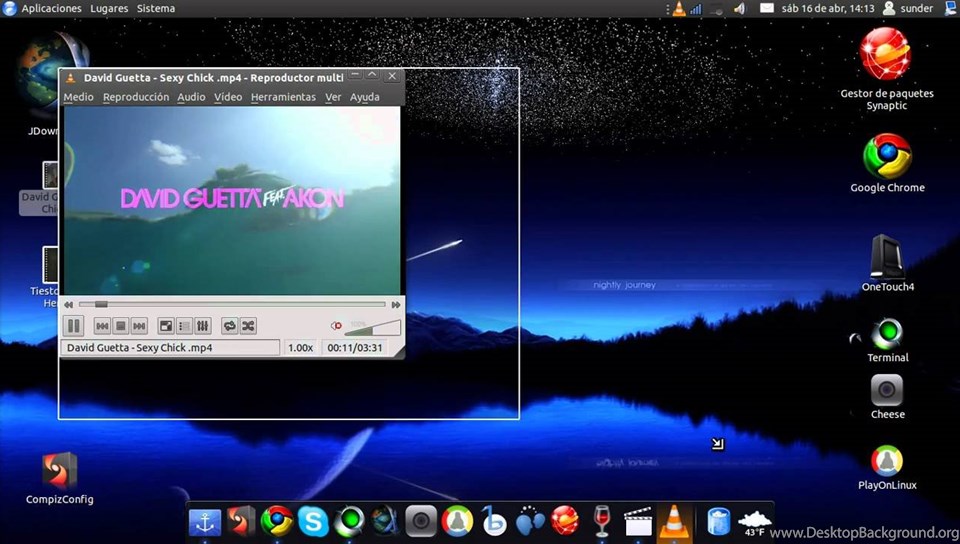960x544 pixels.
Task: Open the Medio menu in VLC
Action: click(78, 97)
